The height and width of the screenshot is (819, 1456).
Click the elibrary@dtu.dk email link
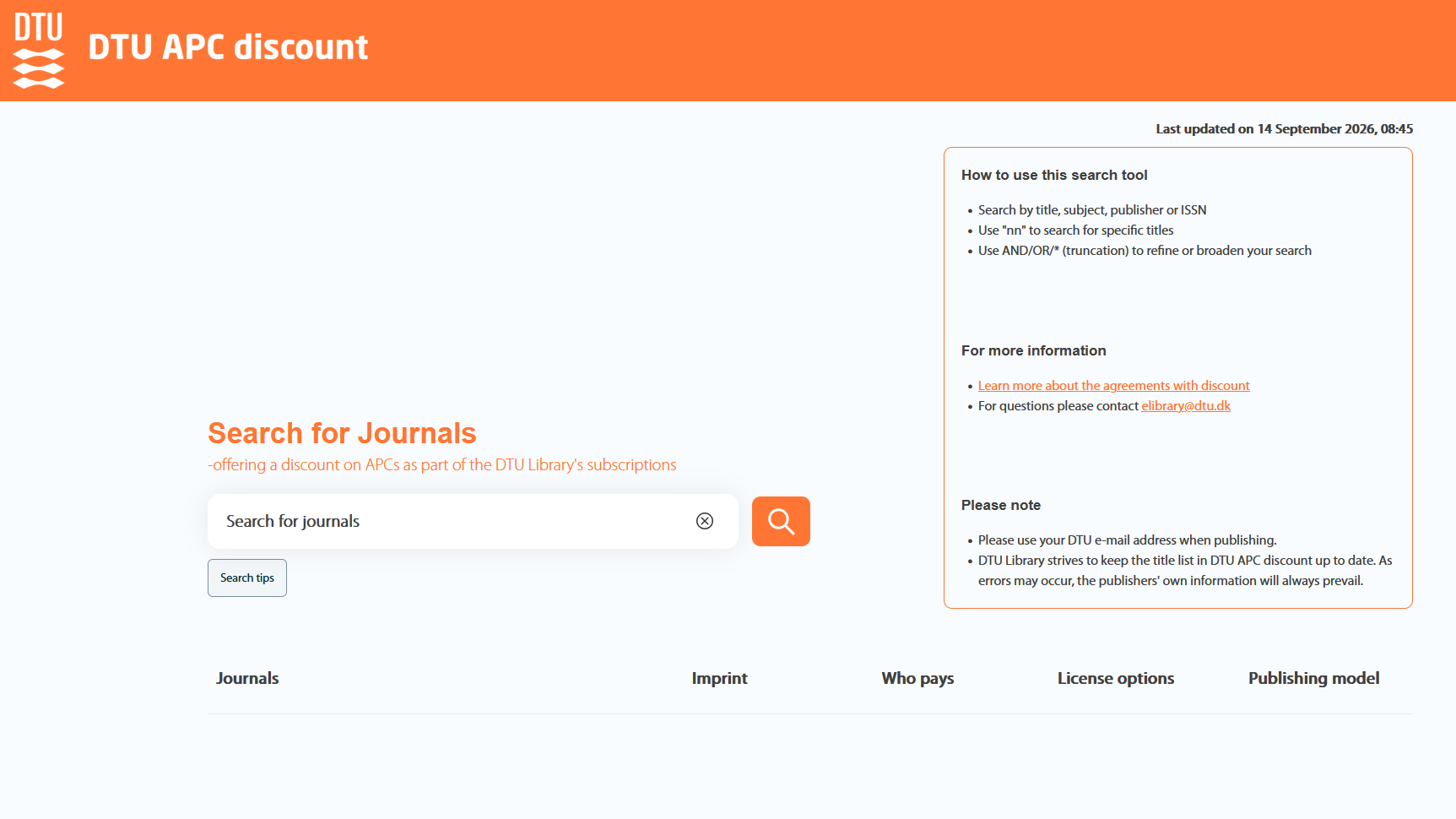pyautogui.click(x=1186, y=405)
